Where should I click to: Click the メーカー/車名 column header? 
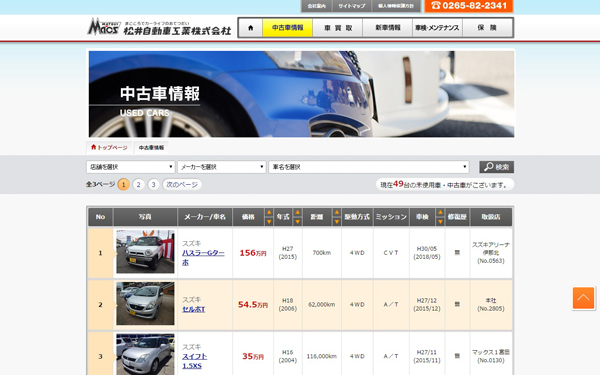pyautogui.click(x=205, y=217)
